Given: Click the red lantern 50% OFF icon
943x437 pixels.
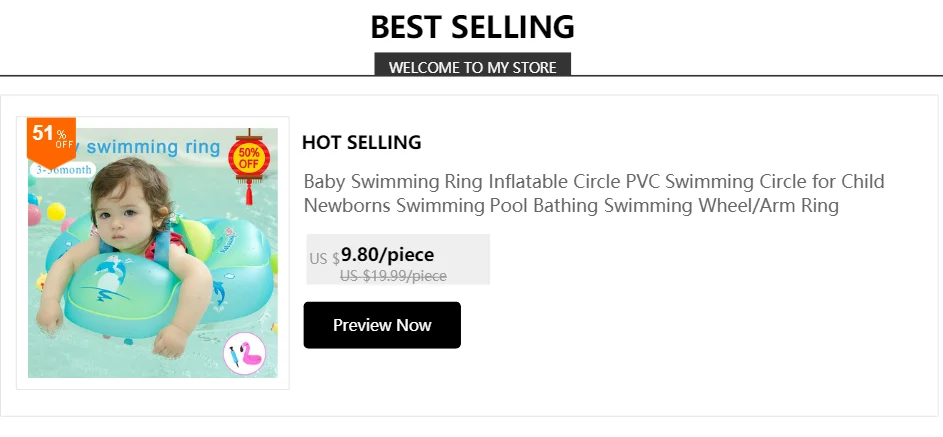Looking at the screenshot, I should click(x=247, y=156).
